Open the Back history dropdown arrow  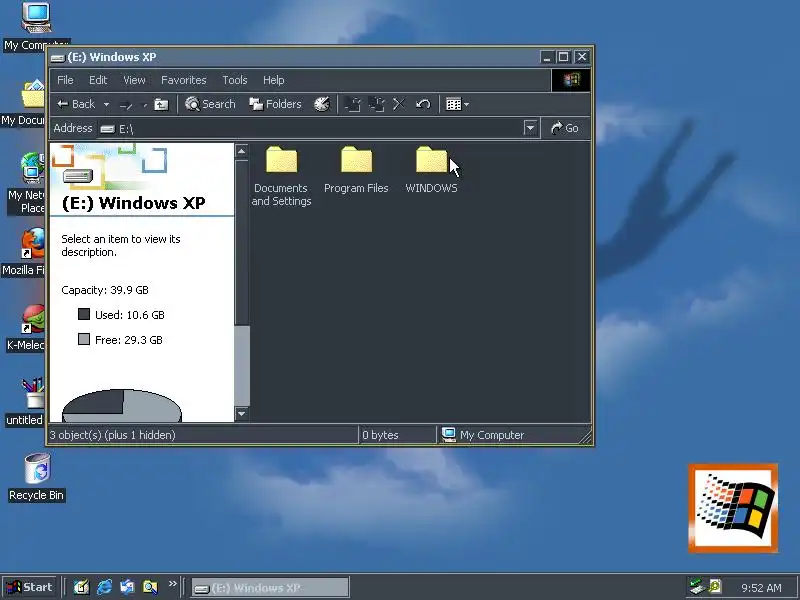tap(106, 105)
